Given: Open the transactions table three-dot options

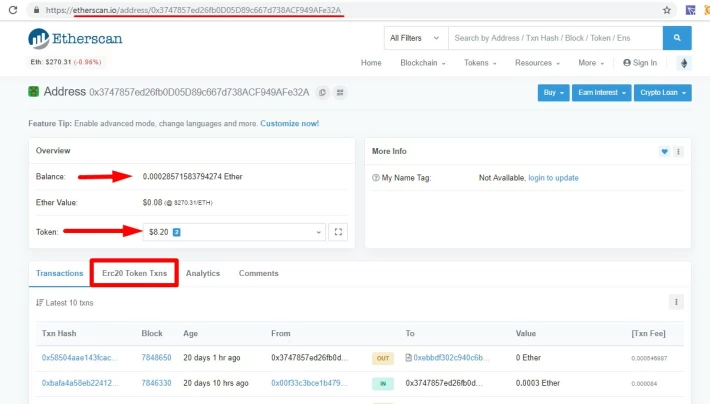Looking at the screenshot, I should pyautogui.click(x=676, y=302).
